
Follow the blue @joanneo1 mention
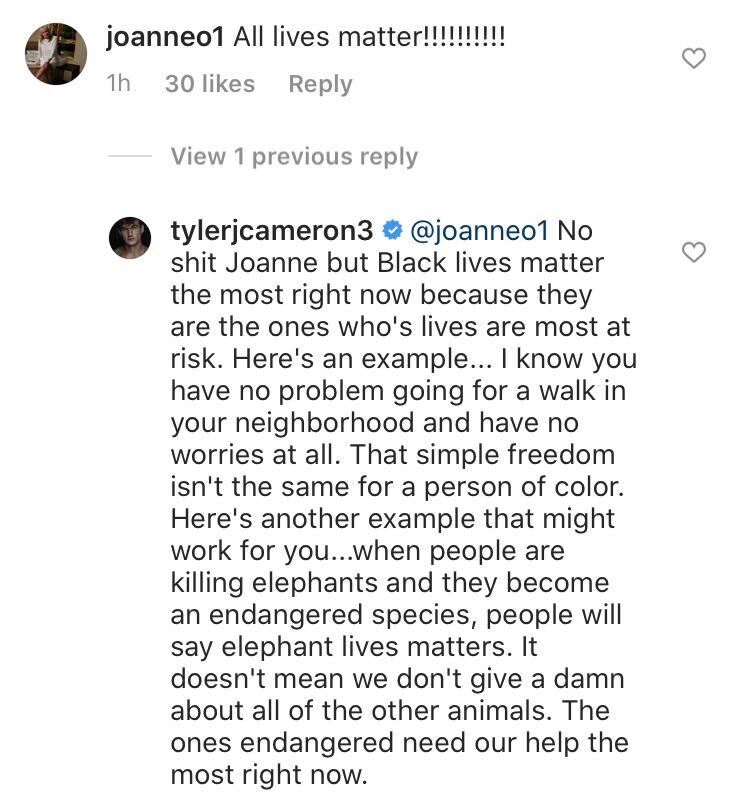tap(479, 231)
